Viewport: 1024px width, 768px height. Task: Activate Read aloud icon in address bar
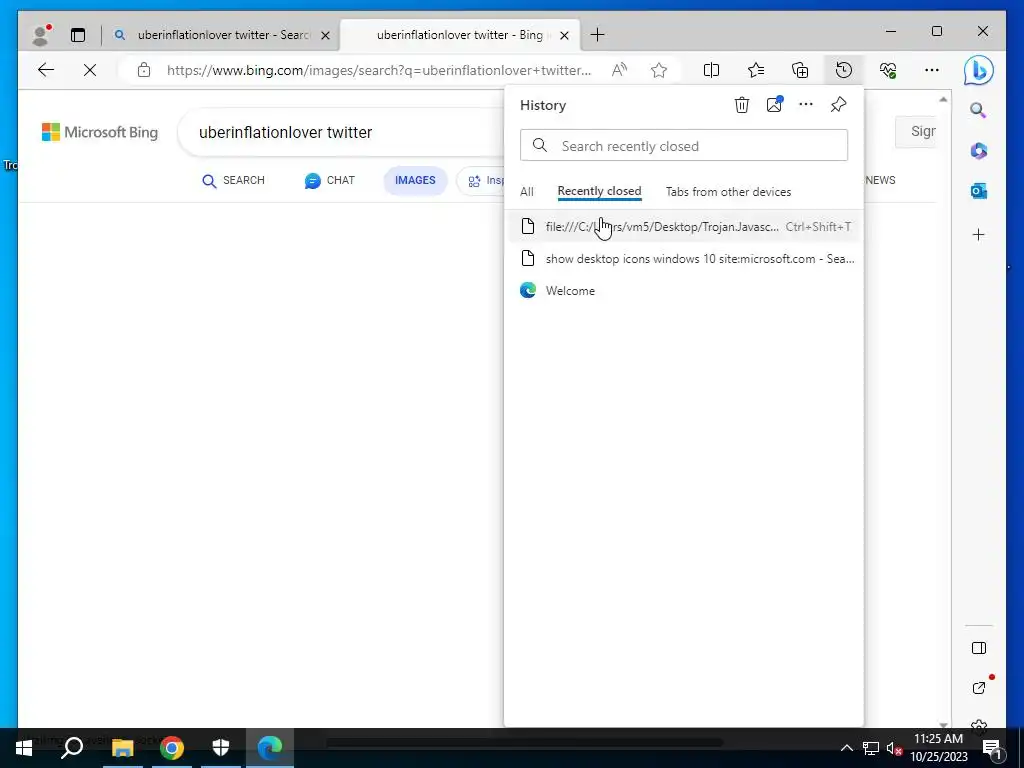click(619, 70)
